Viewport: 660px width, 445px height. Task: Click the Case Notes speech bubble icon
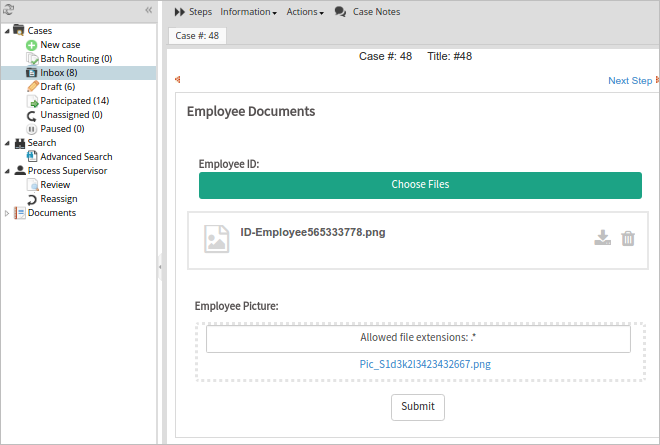tap(340, 12)
